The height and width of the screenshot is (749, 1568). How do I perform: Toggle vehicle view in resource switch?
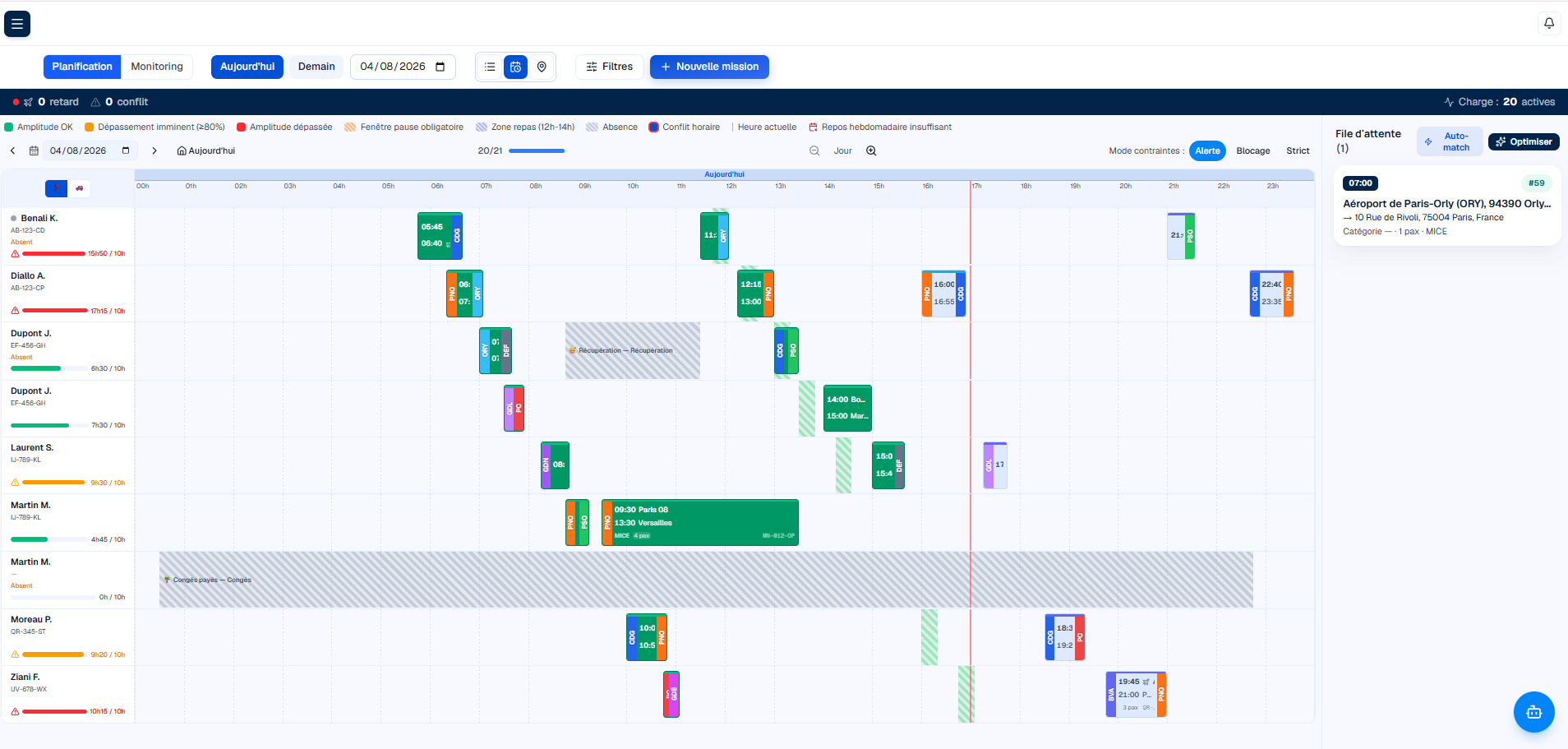click(x=79, y=188)
